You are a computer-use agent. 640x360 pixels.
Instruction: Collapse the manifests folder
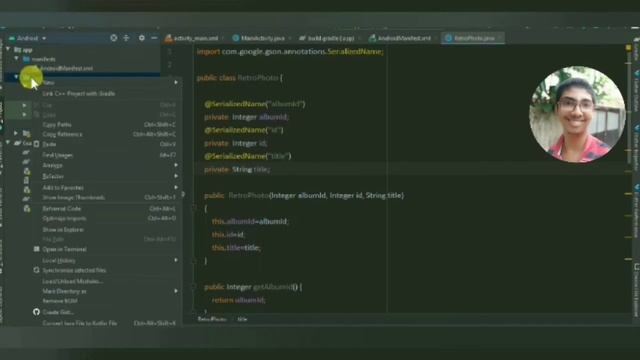tap(16, 59)
